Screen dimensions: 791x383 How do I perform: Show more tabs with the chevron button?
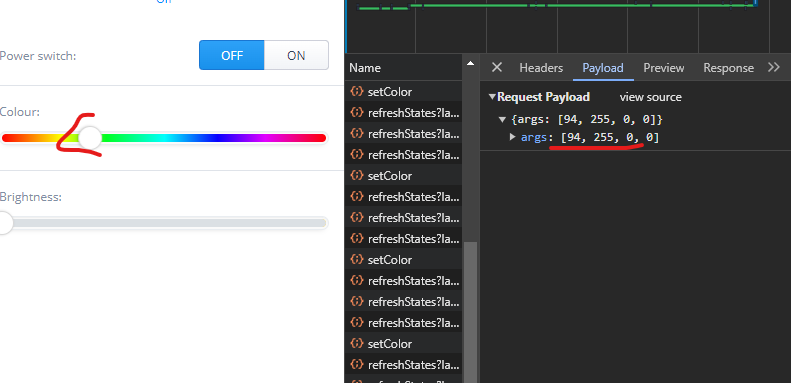773,67
